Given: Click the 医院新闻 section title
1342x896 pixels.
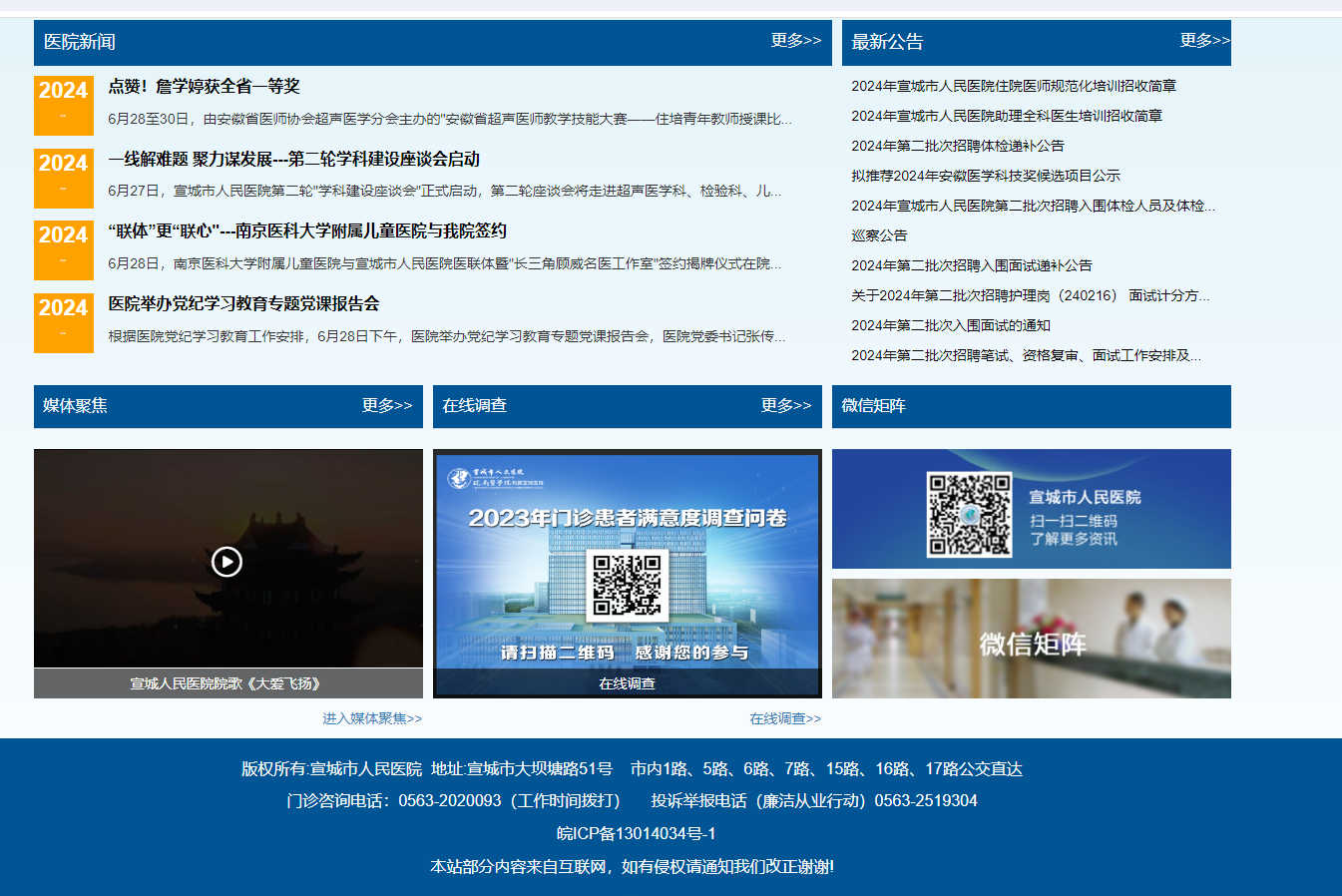Looking at the screenshot, I should [x=80, y=42].
